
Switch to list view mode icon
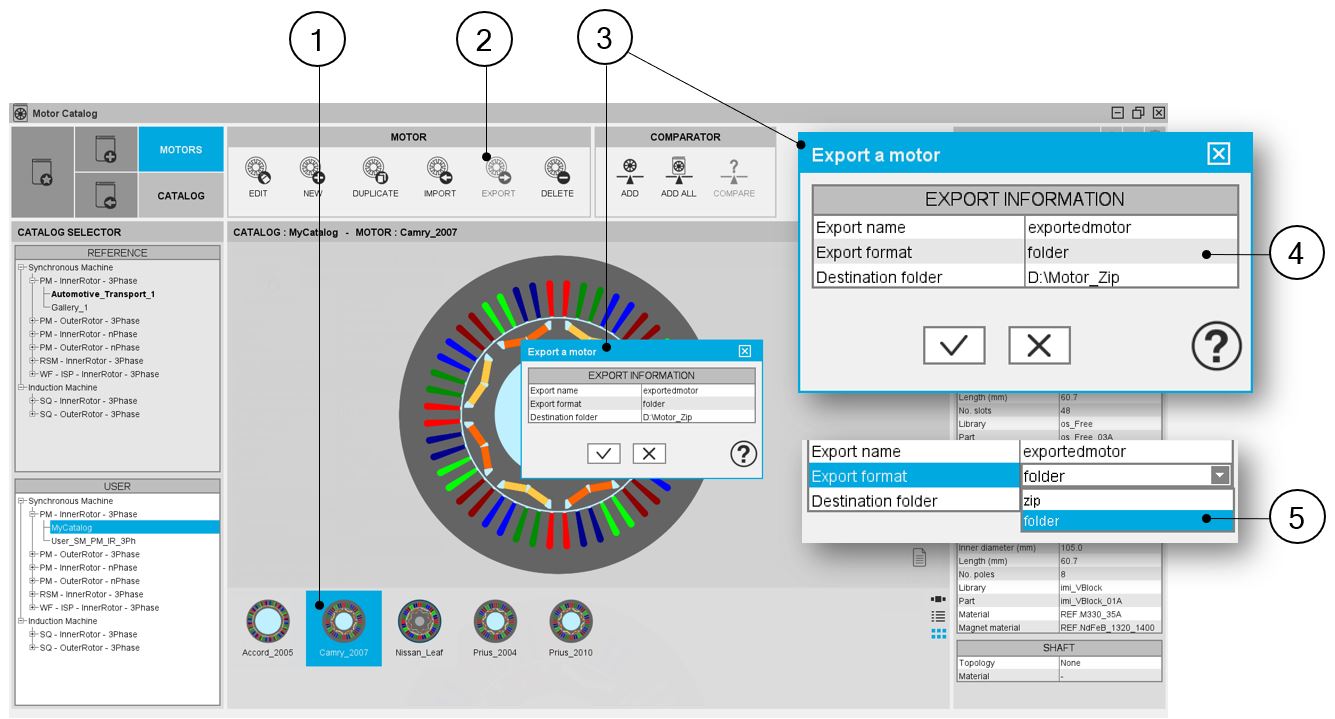coord(938,616)
